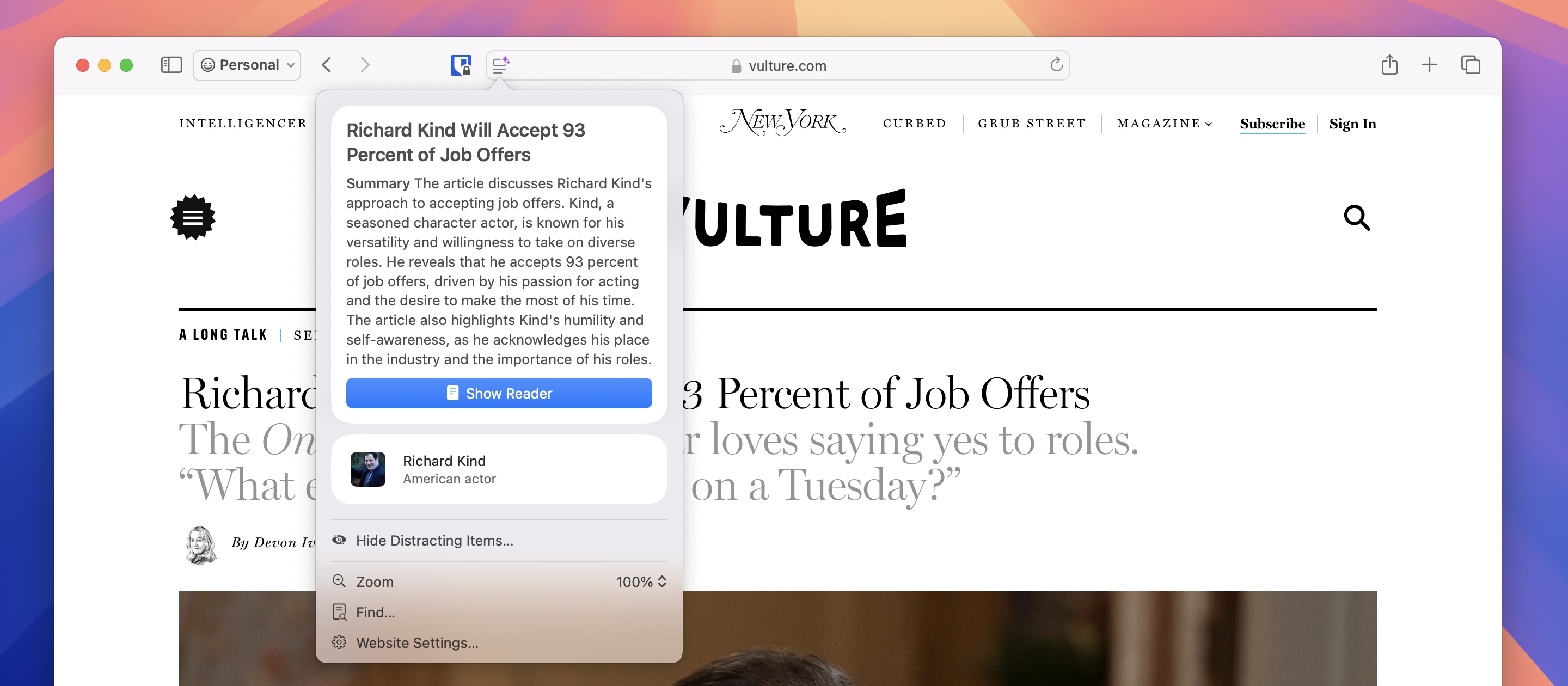Open the Share button in toolbar
Viewport: 1568px width, 686px height.
1389,65
